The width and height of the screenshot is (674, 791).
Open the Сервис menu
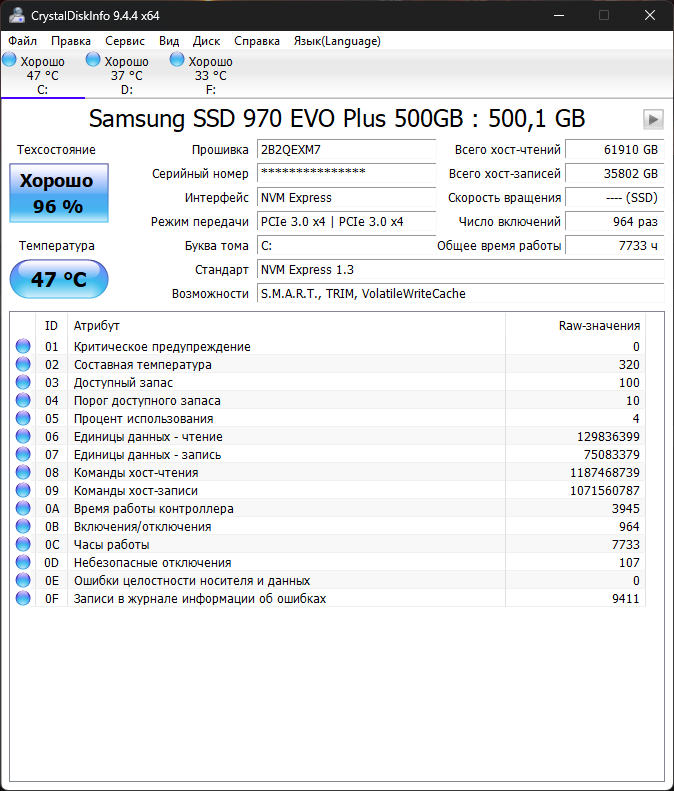coord(125,41)
